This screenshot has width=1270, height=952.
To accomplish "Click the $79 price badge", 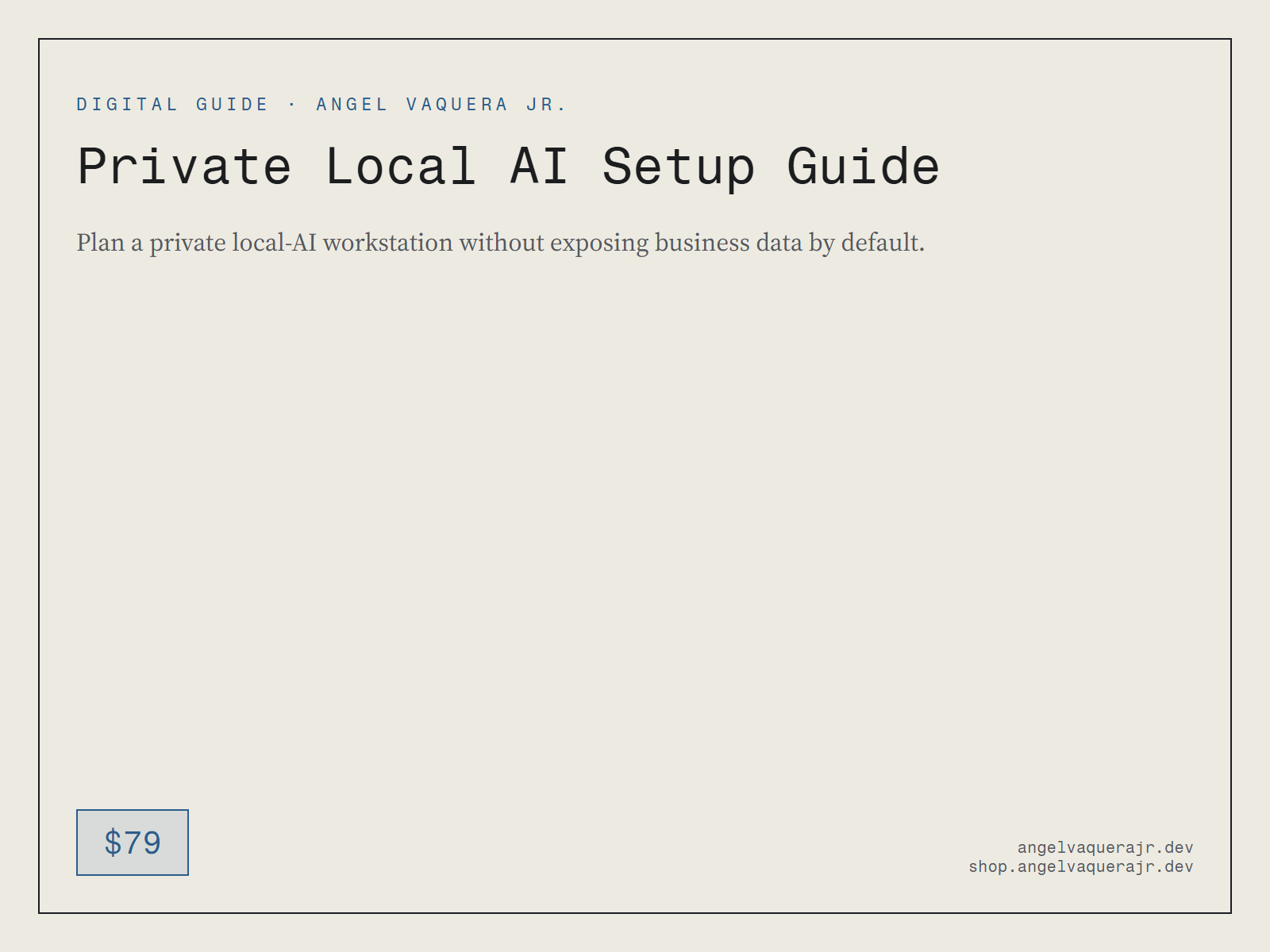I will pos(133,843).
